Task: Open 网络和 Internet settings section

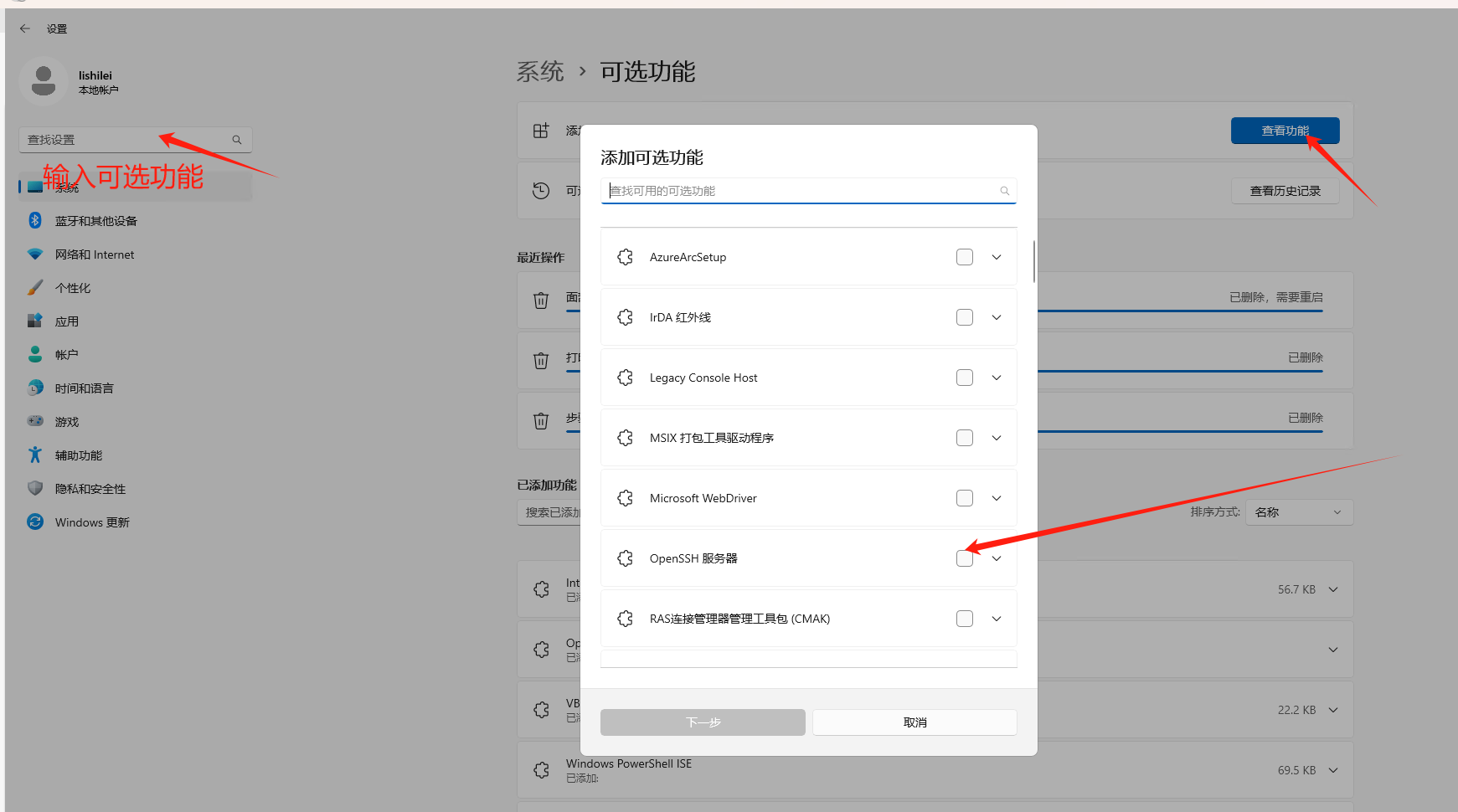Action: (95, 254)
